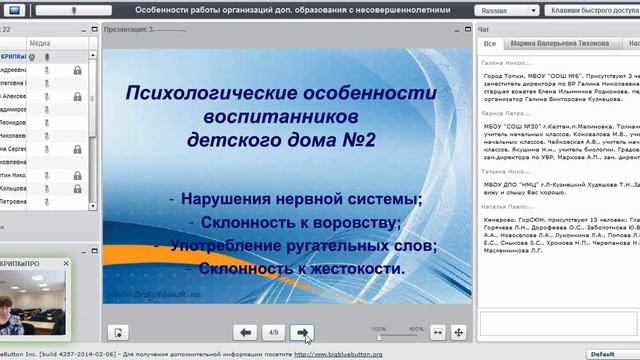Click the microphone icon in the Петровна row
Image resolution: width=640 pixels, height=360 pixels.
coord(47,202)
